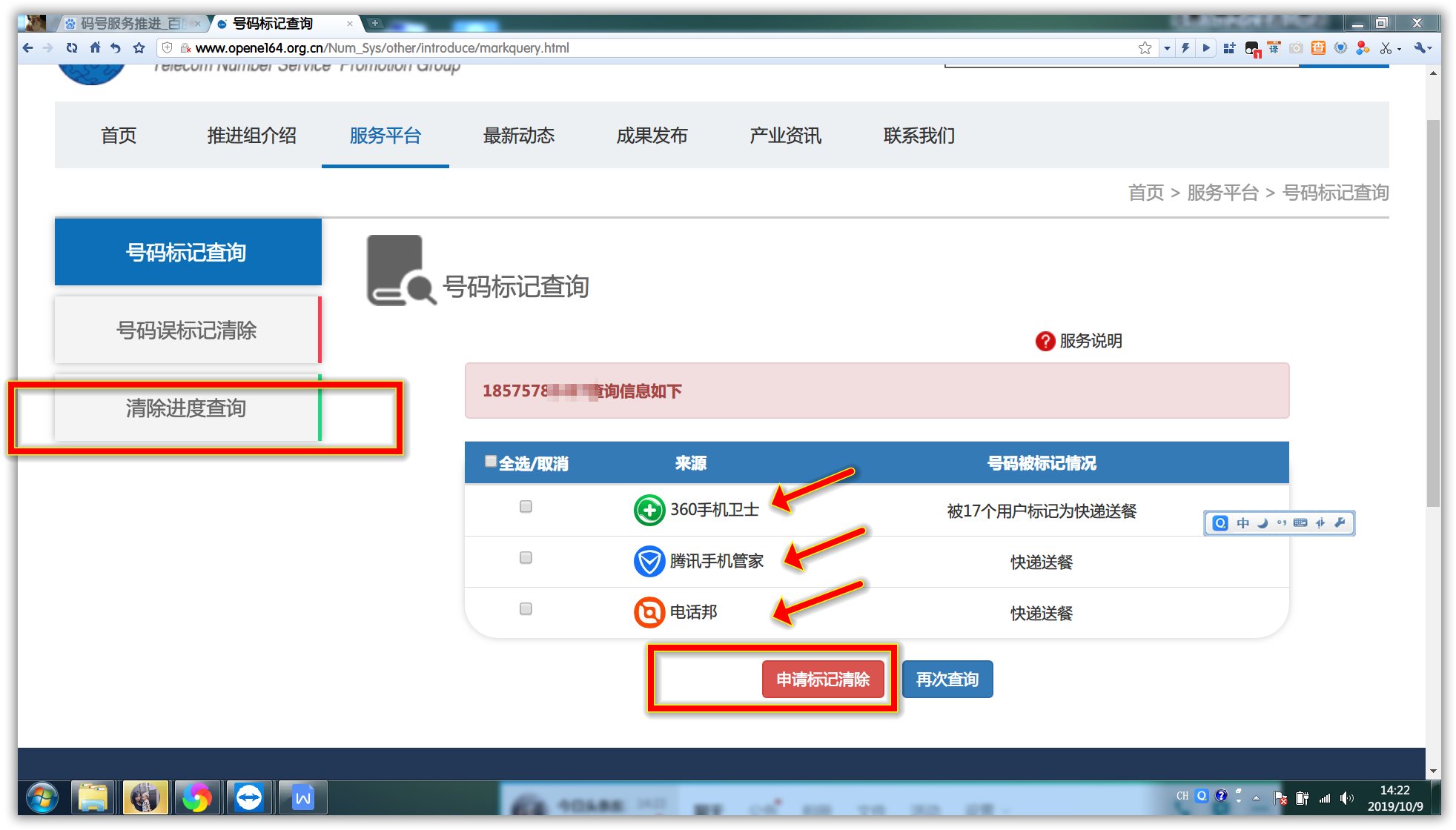Click the 电话邦 source icon
The width and height of the screenshot is (1456, 830).
pos(648,612)
